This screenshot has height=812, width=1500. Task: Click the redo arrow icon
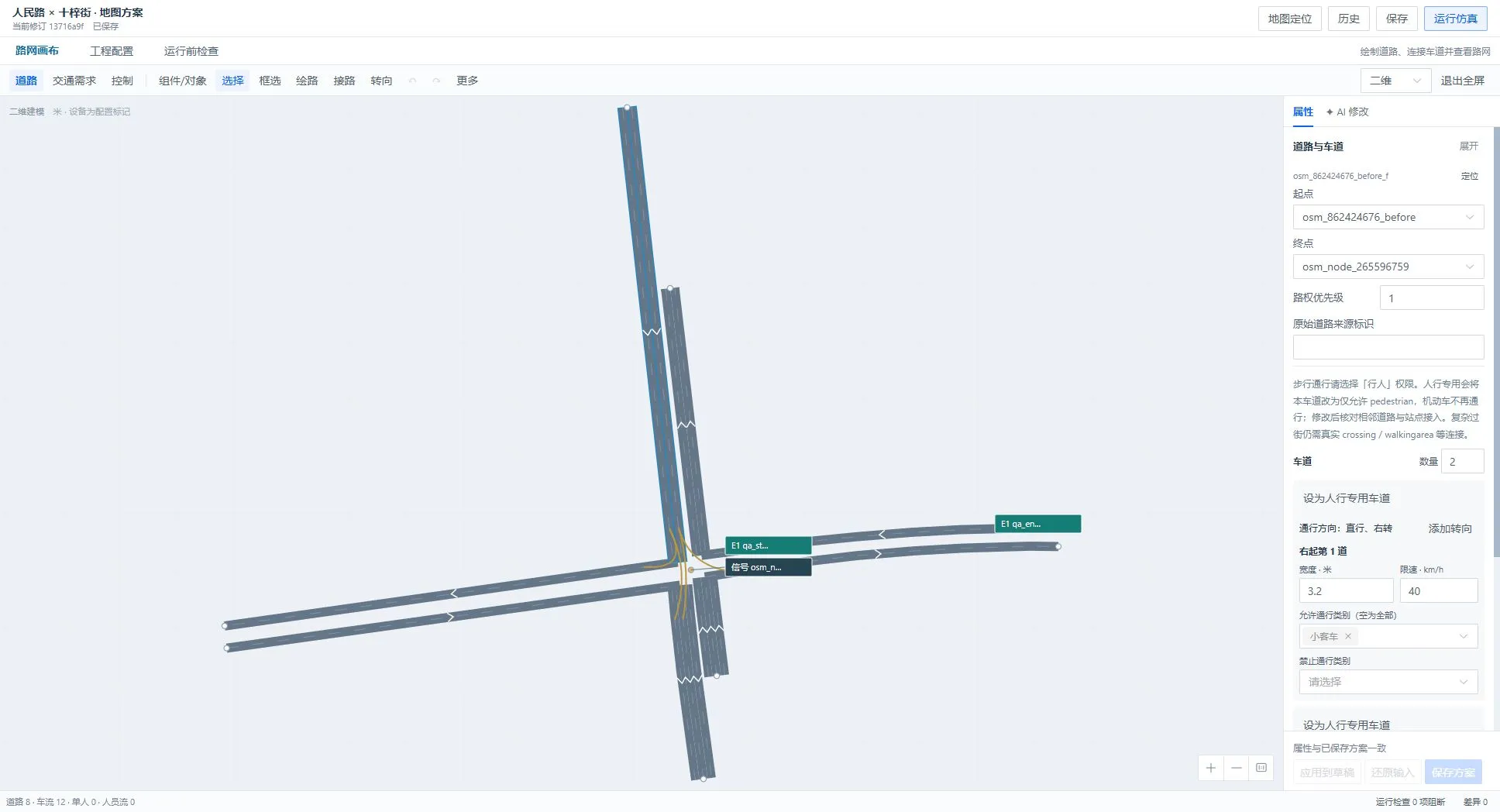click(x=436, y=81)
